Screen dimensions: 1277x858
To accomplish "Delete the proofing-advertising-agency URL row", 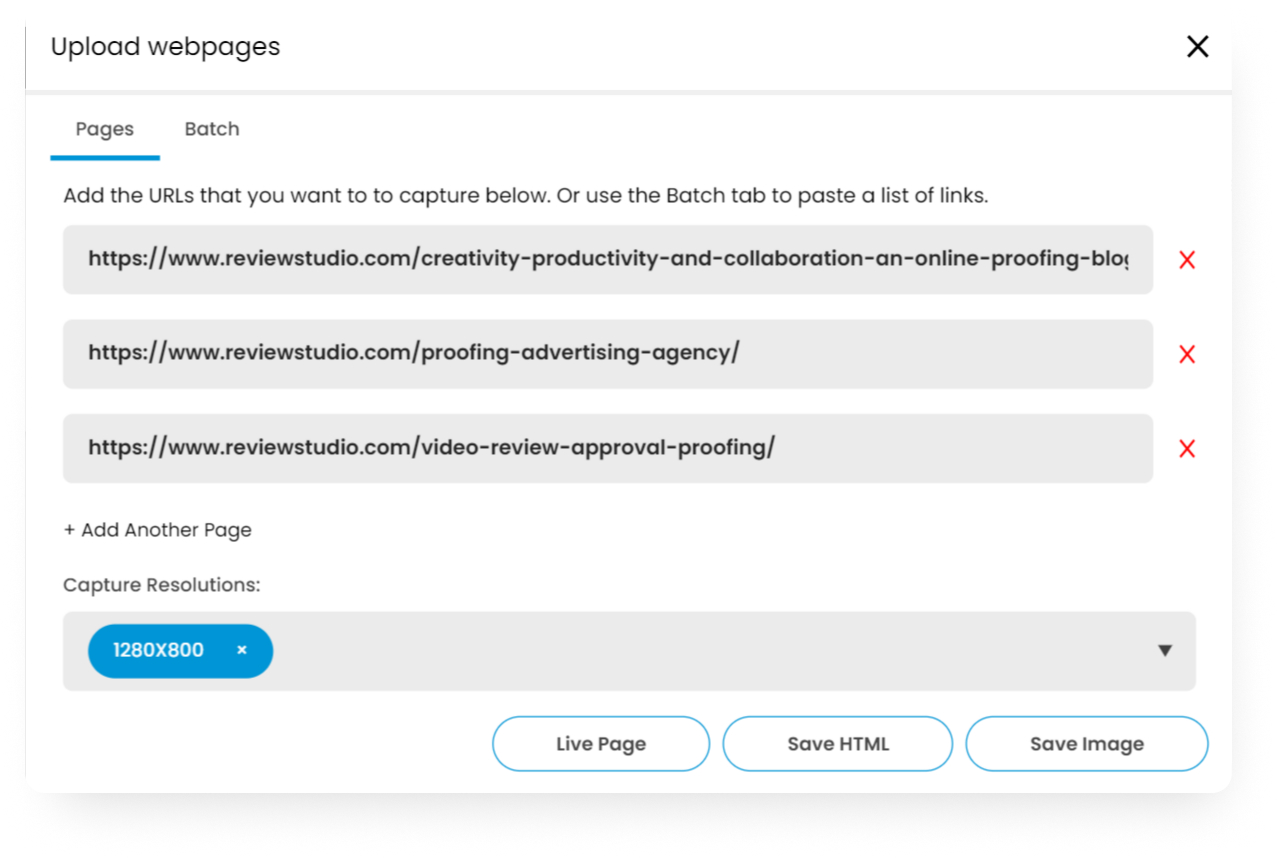I will coord(1187,354).
